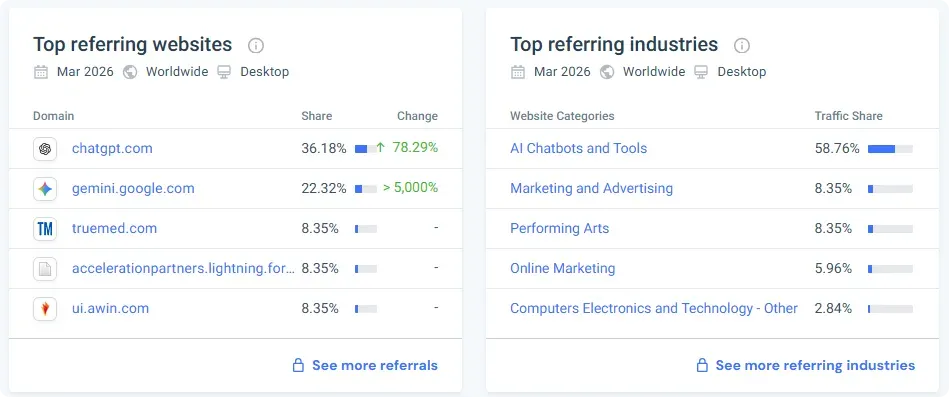Image resolution: width=949 pixels, height=397 pixels.
Task: Click the Truemed TM logo icon
Action: (x=45, y=229)
